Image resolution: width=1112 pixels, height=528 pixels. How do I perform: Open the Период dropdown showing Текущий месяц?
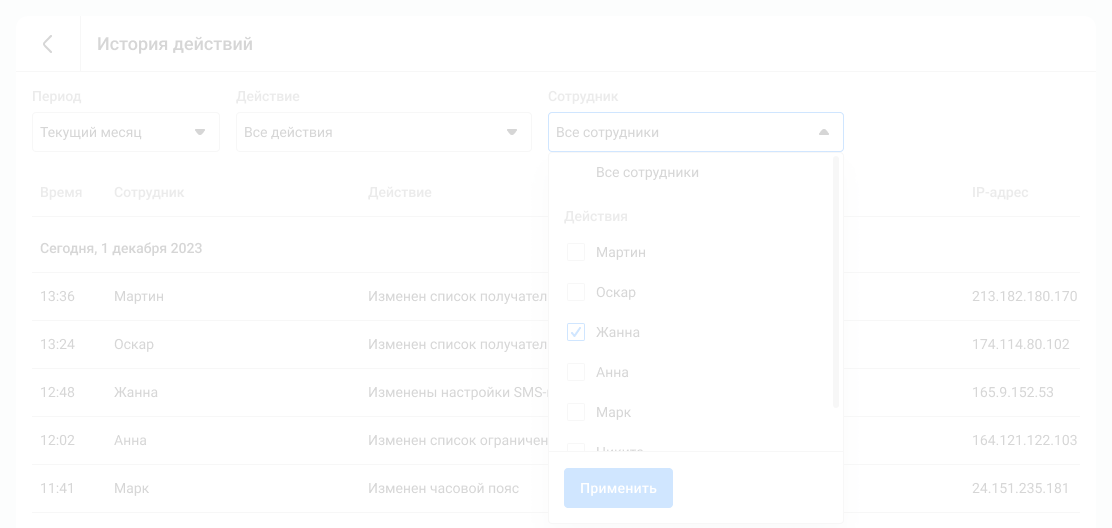tap(126, 132)
